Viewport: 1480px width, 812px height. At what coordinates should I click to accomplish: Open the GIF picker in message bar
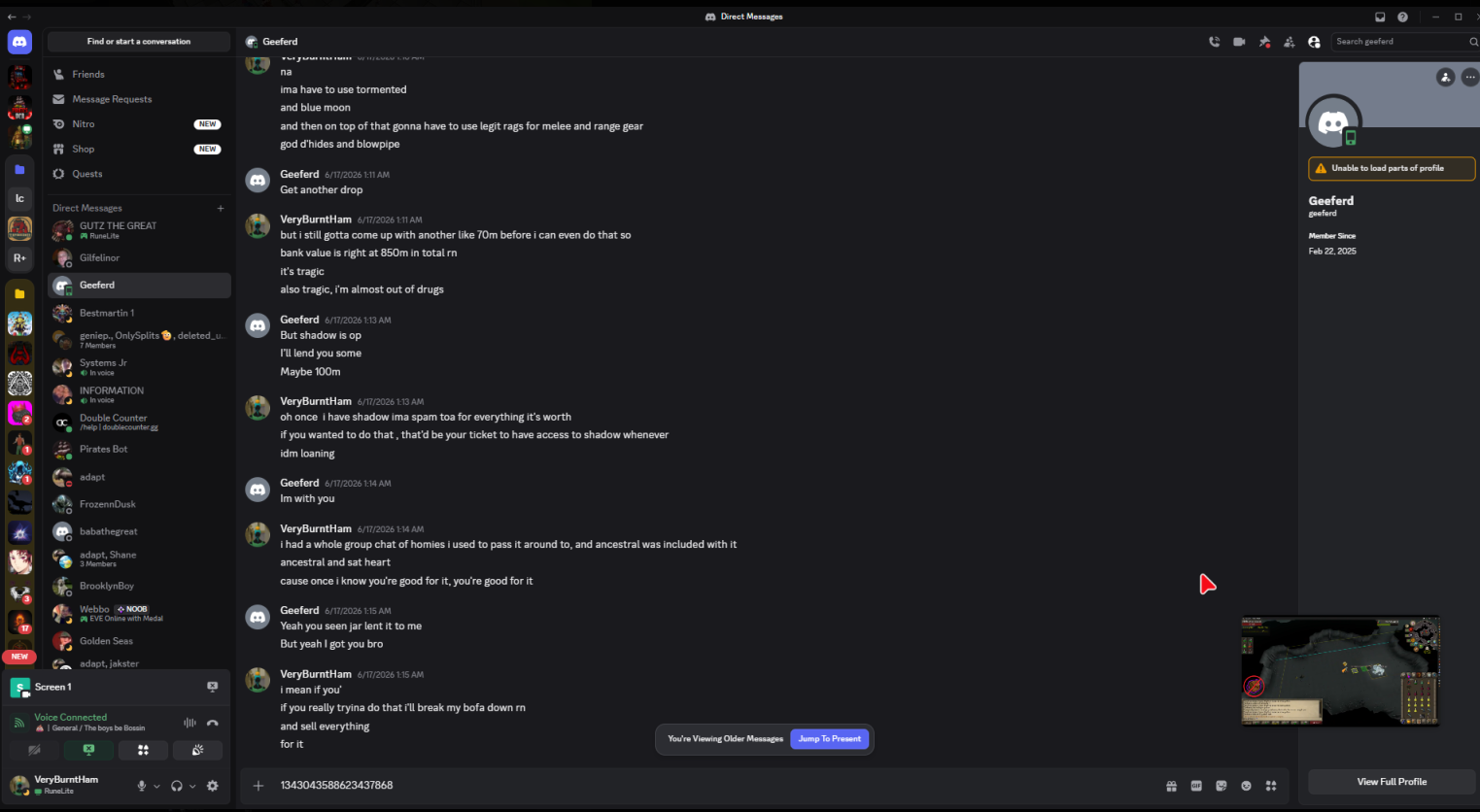click(1196, 786)
